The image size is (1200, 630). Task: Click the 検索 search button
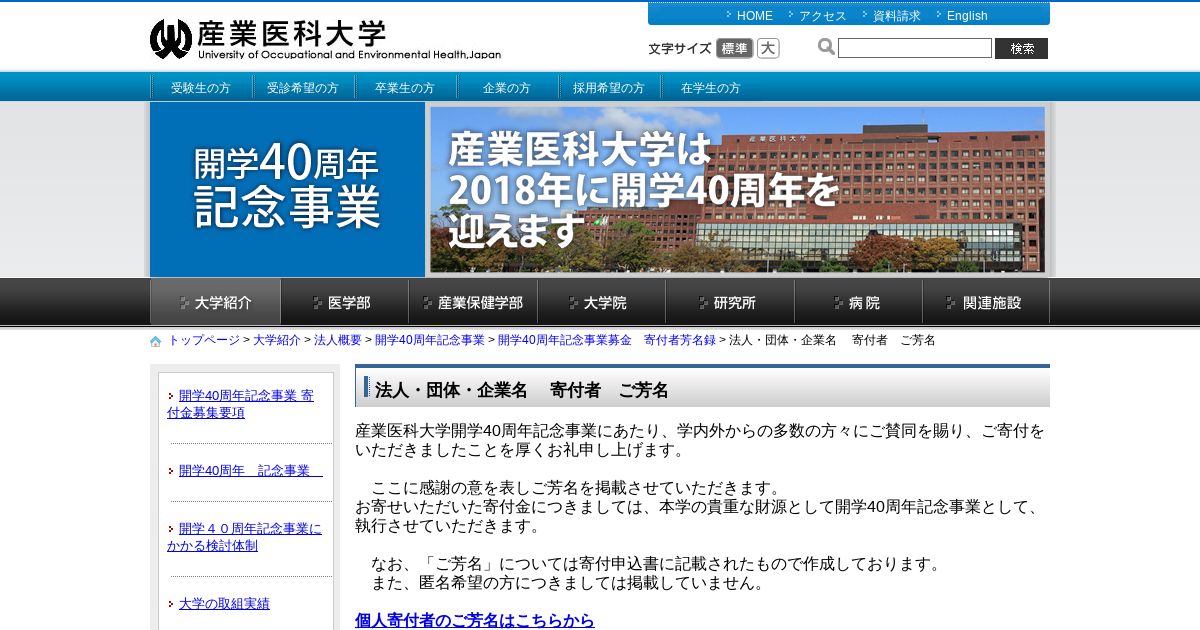(x=1021, y=48)
